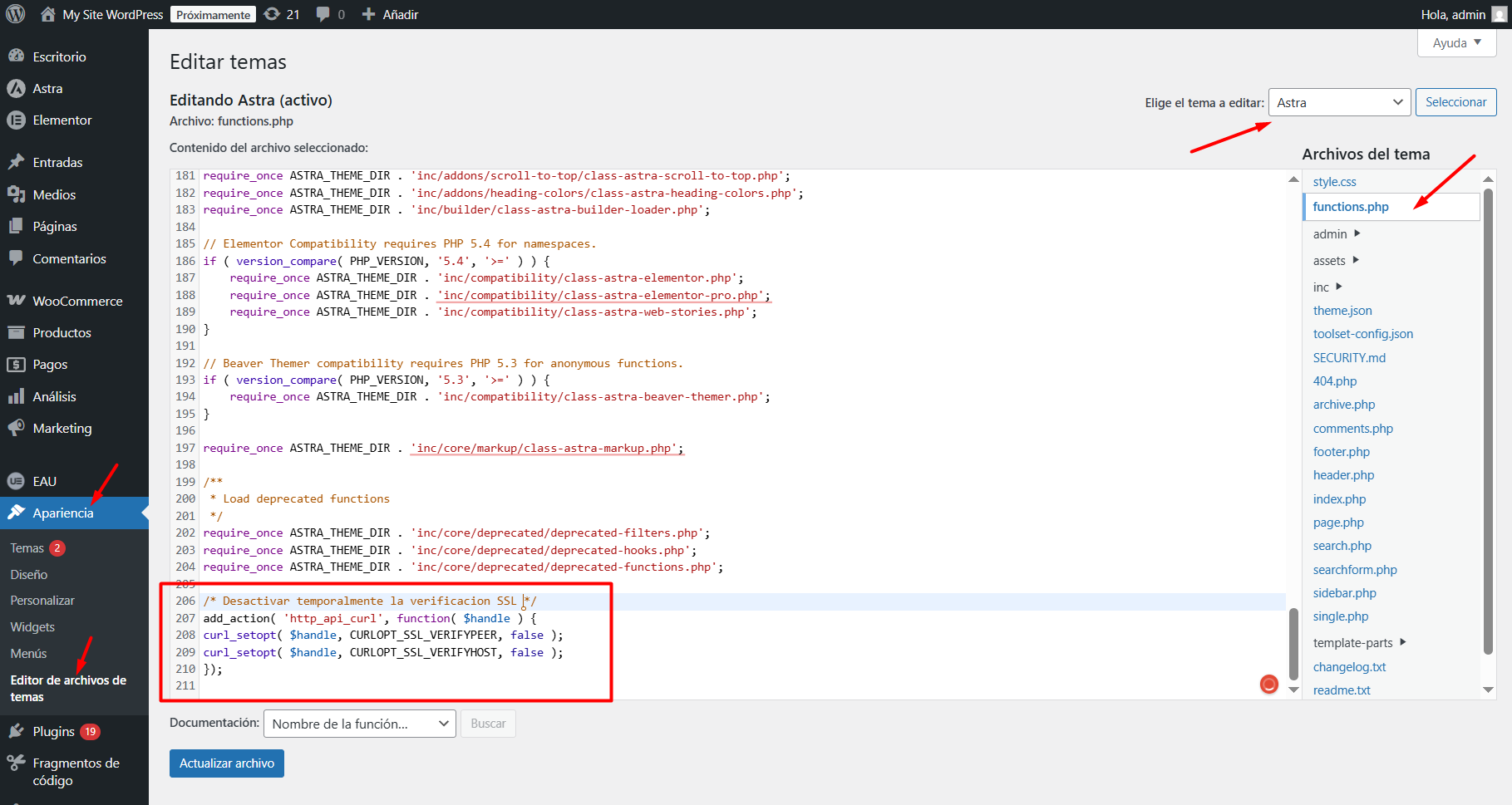Go to the Widgets submenu item

[32, 627]
